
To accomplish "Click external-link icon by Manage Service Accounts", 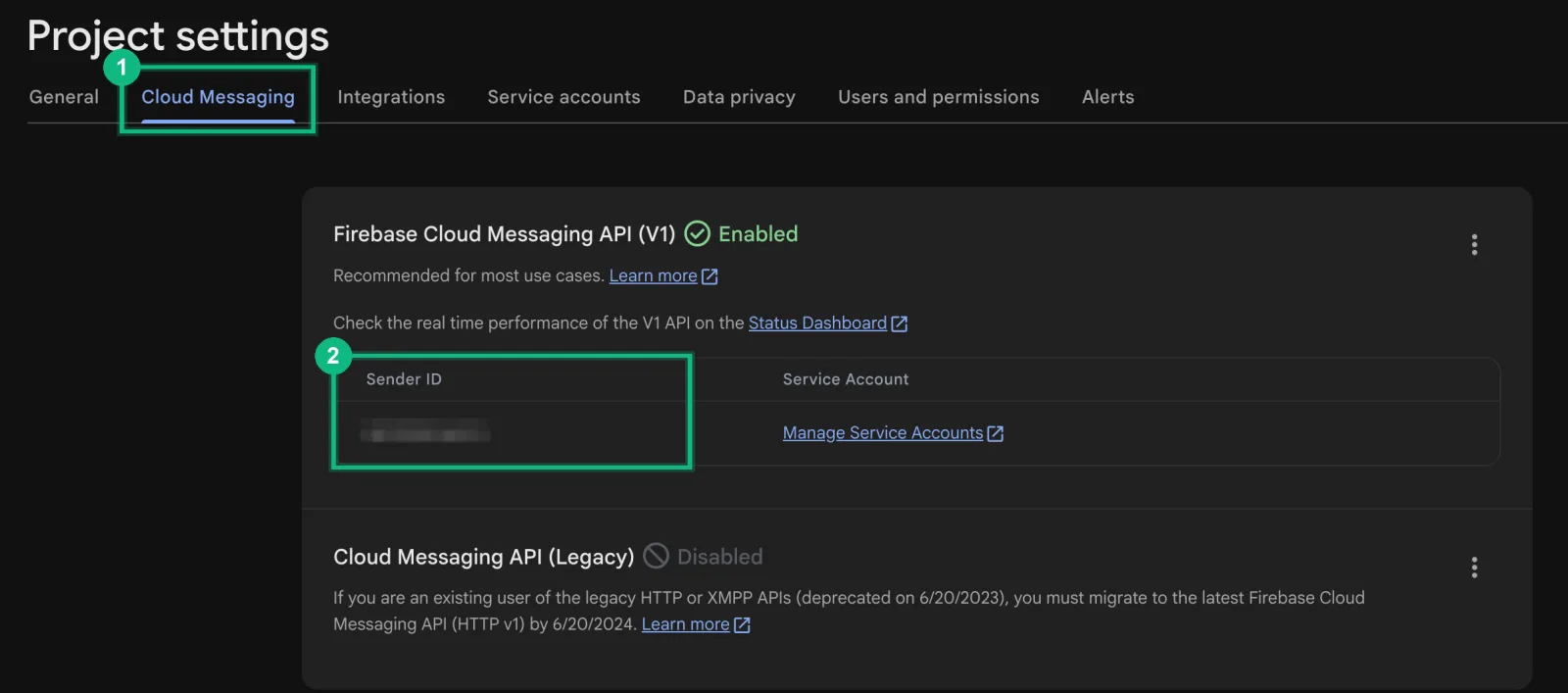I will [995, 433].
